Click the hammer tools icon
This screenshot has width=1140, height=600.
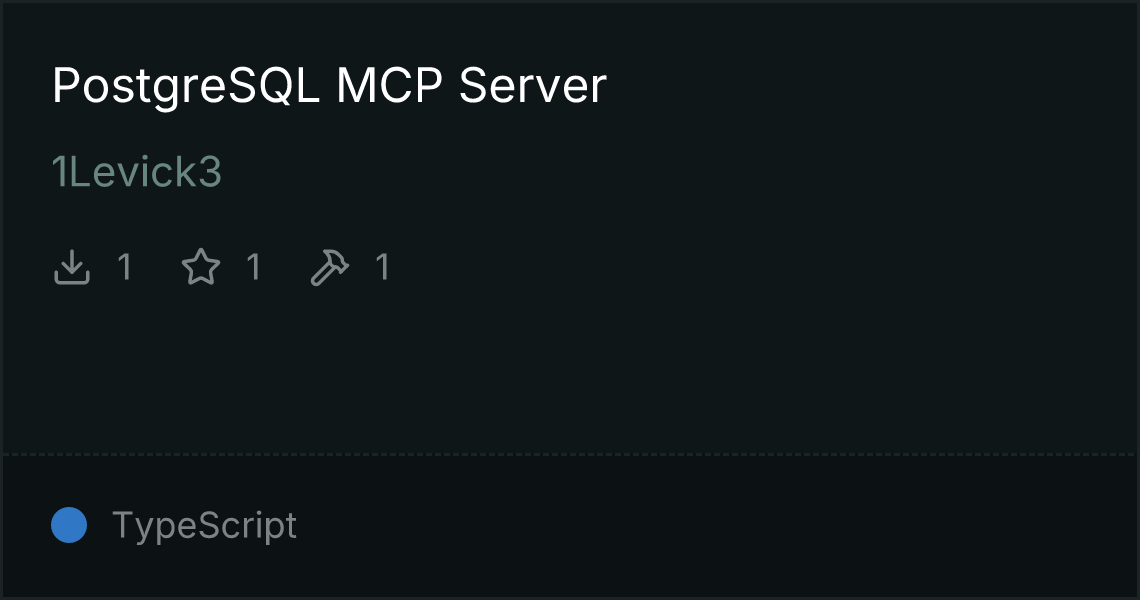click(x=329, y=267)
